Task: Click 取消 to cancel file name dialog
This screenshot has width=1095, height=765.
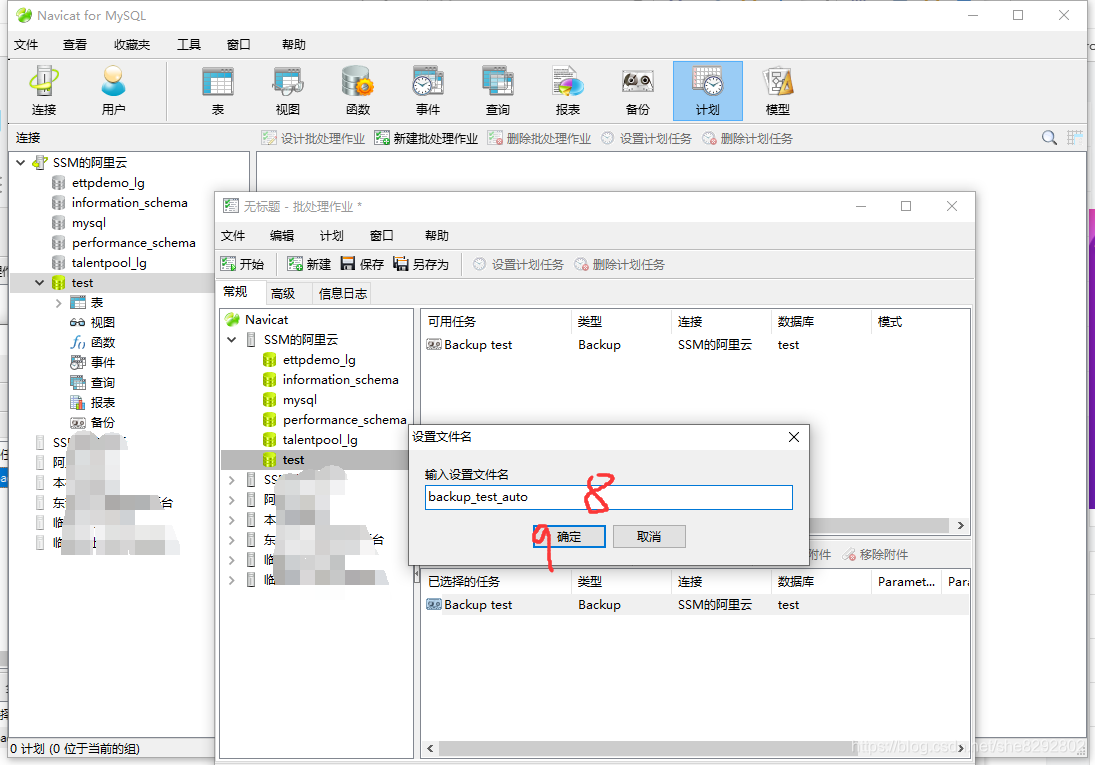Action: tap(649, 537)
